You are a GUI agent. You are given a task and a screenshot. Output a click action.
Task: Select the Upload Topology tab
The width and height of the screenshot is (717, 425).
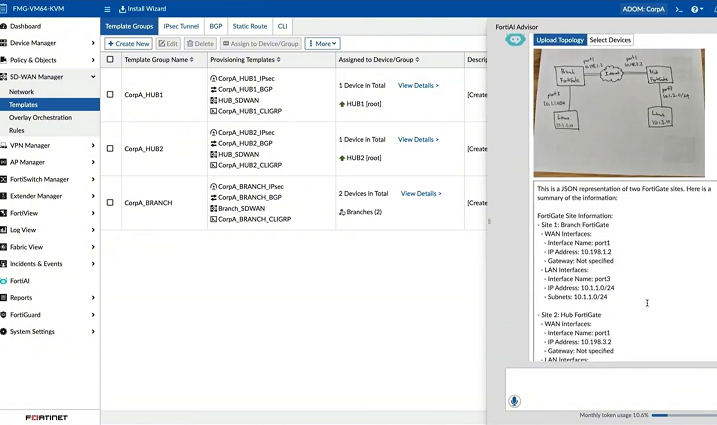560,40
